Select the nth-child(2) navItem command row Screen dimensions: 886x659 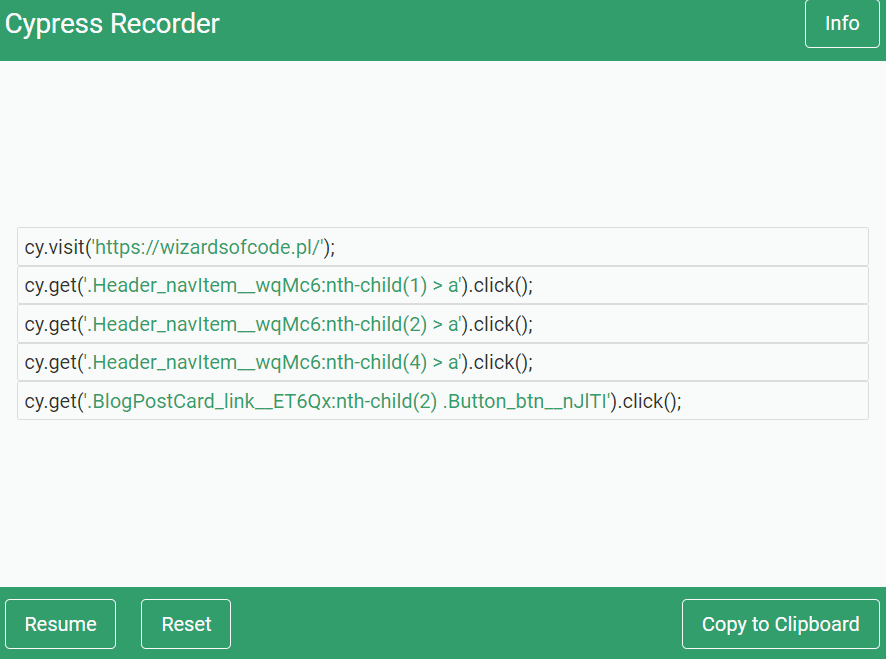pyautogui.click(x=443, y=324)
